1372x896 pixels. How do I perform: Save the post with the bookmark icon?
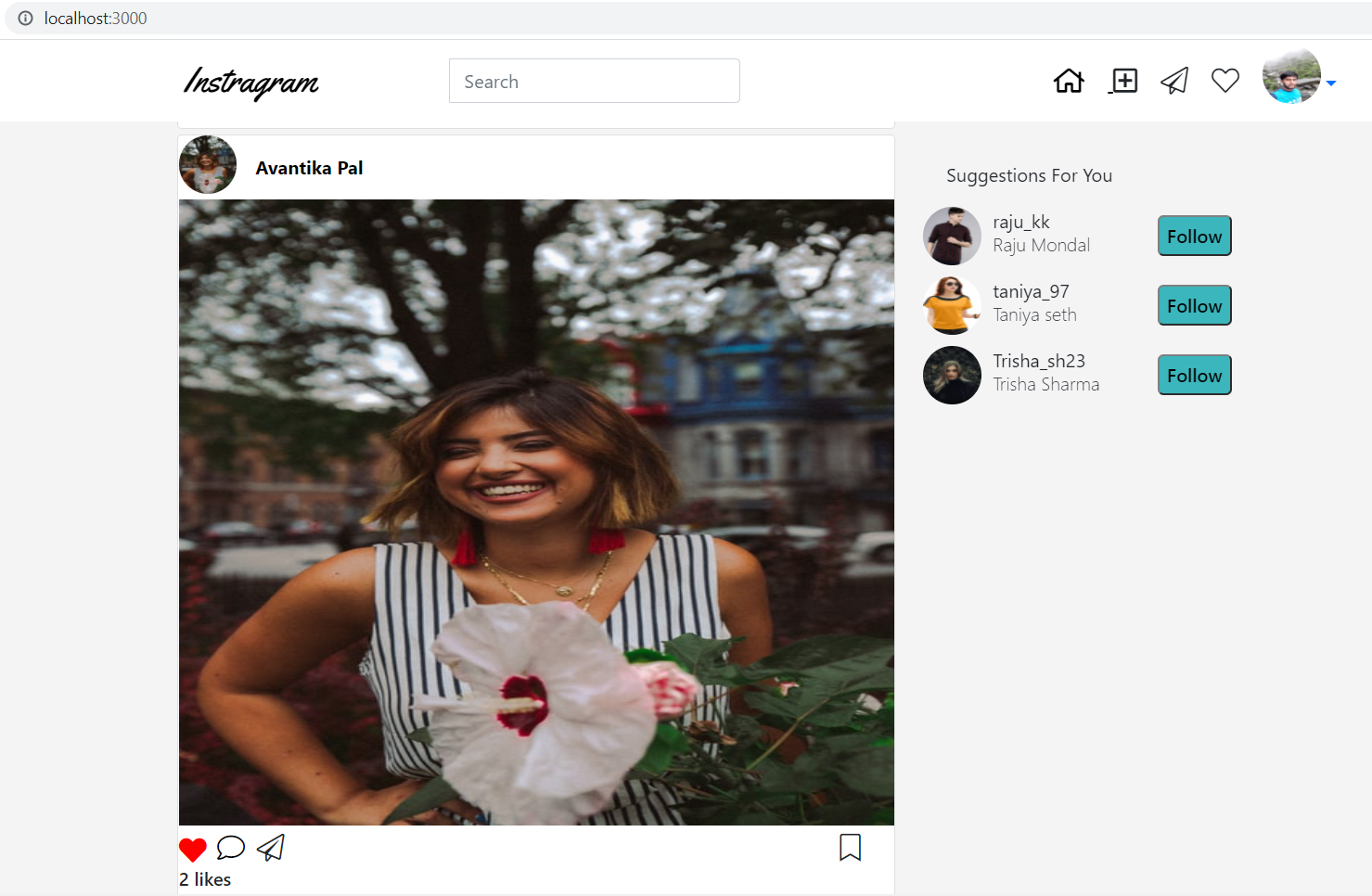[x=850, y=847]
